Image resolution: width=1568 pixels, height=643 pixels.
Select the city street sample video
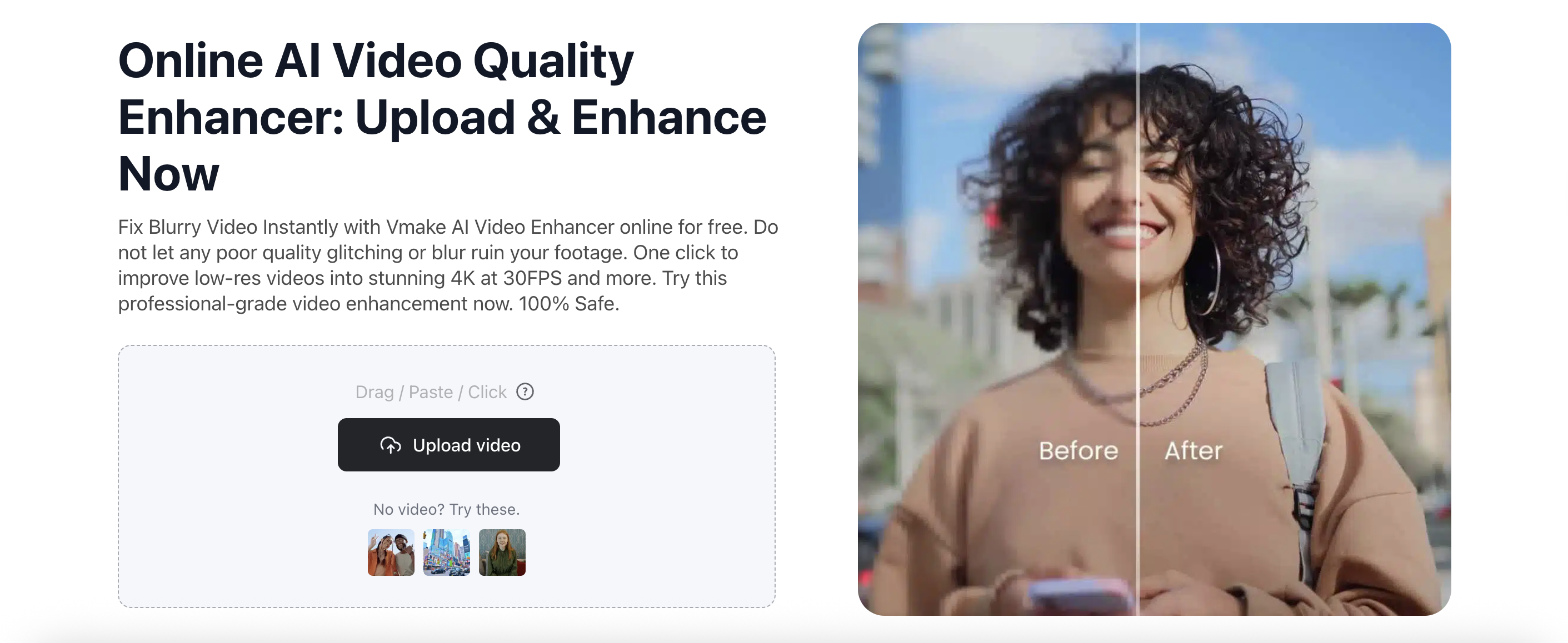pyautogui.click(x=447, y=552)
